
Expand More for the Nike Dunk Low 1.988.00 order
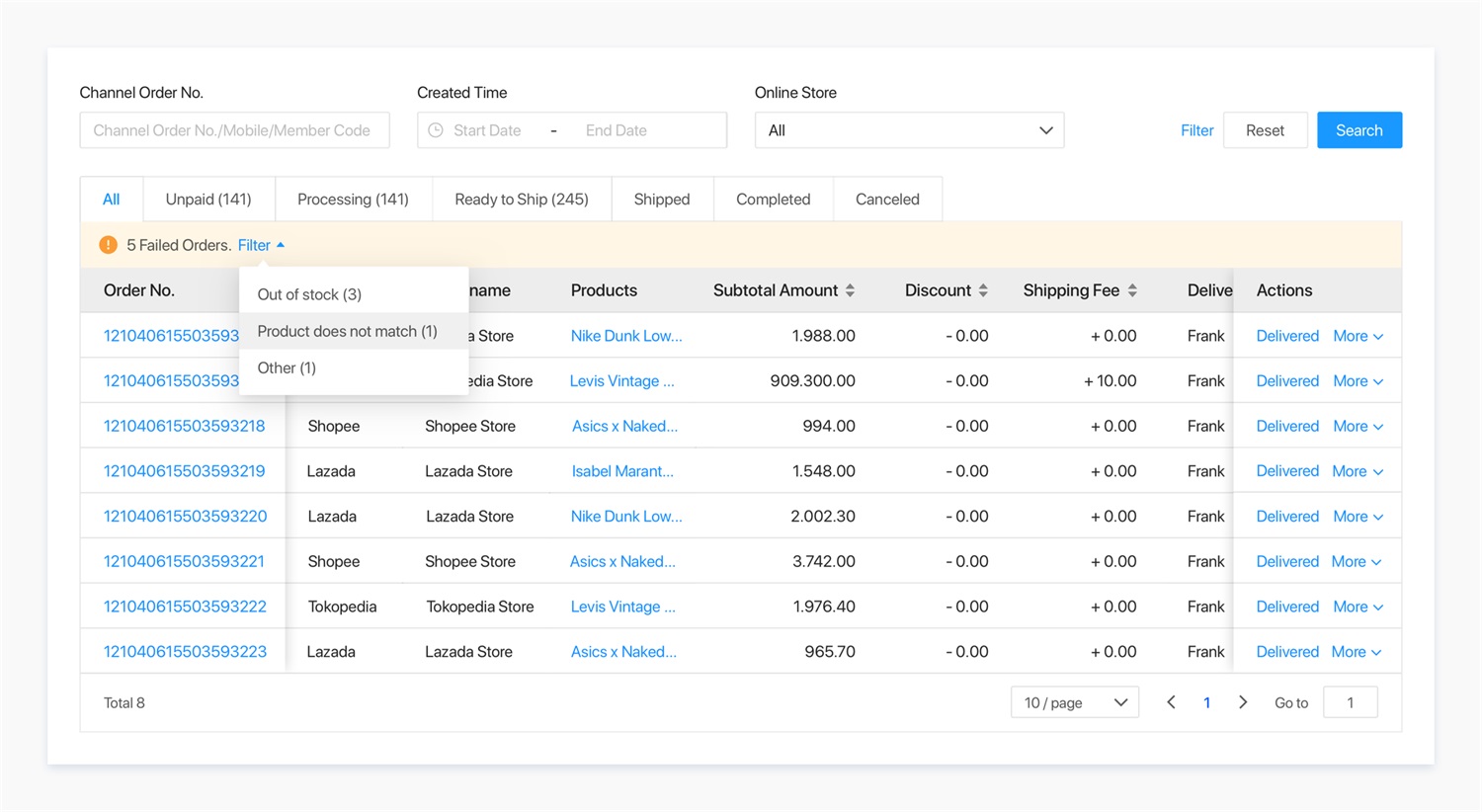(x=1358, y=336)
